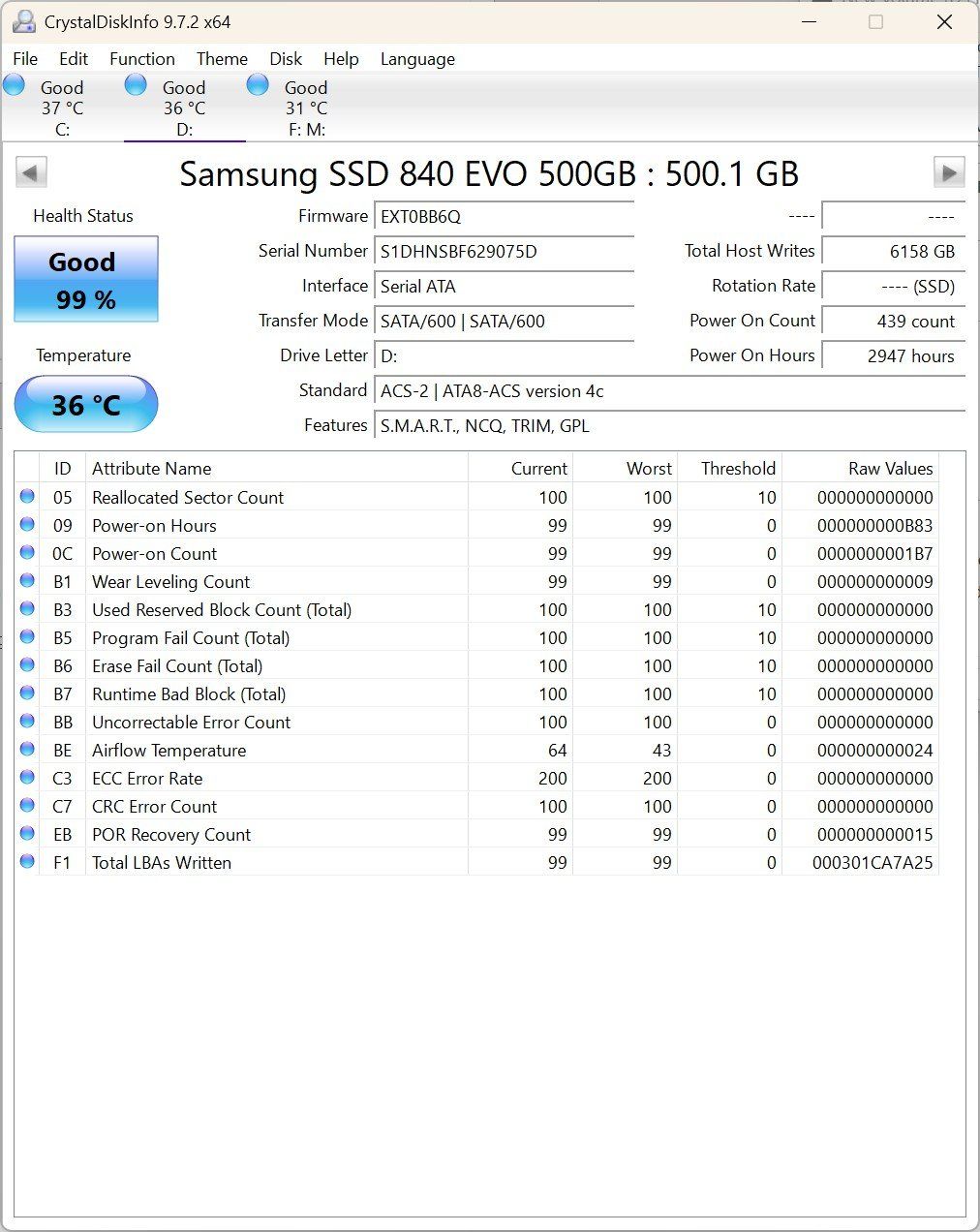Click the Threshold column header
Screen dimensions: 980x1232
click(x=730, y=469)
